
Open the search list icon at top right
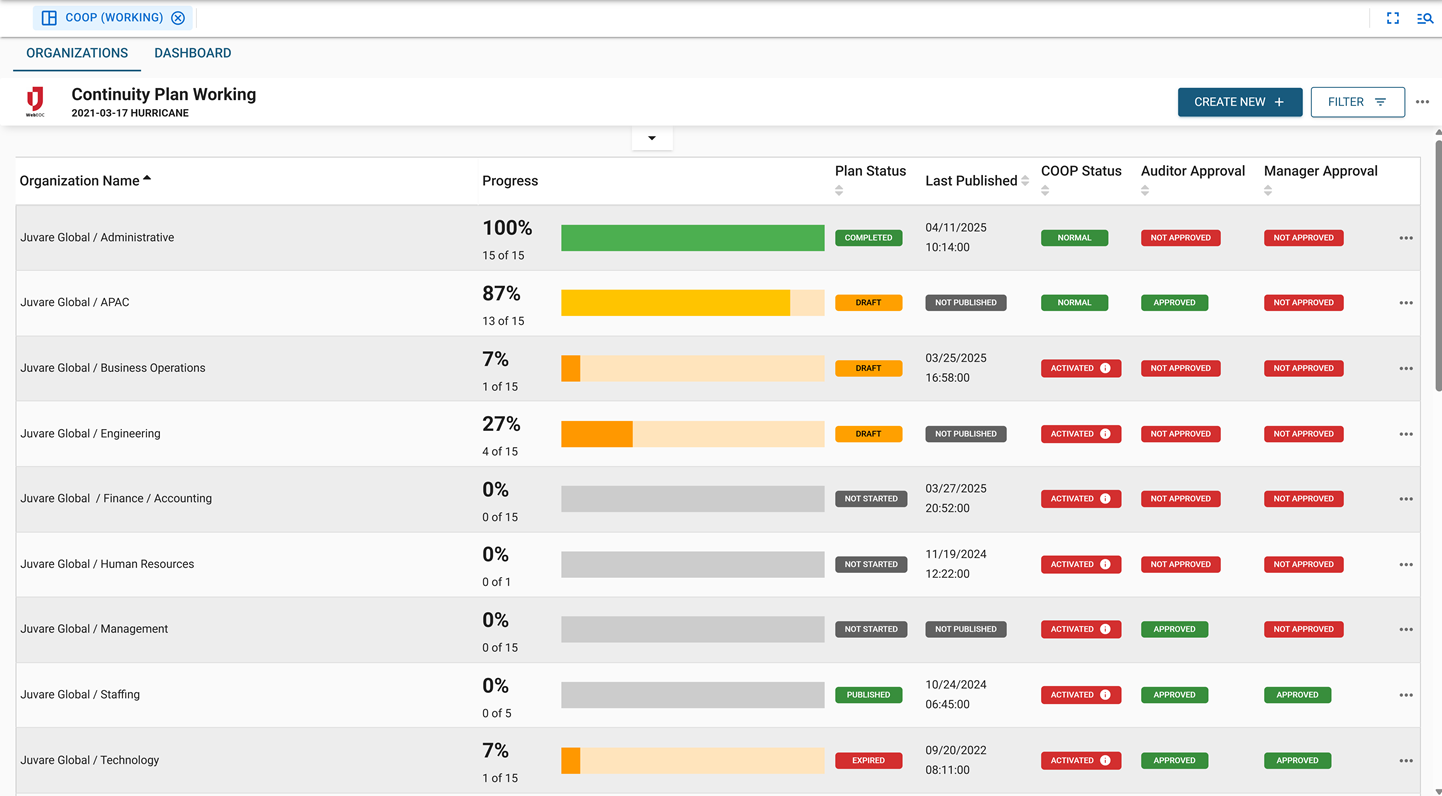[x=1424, y=18]
